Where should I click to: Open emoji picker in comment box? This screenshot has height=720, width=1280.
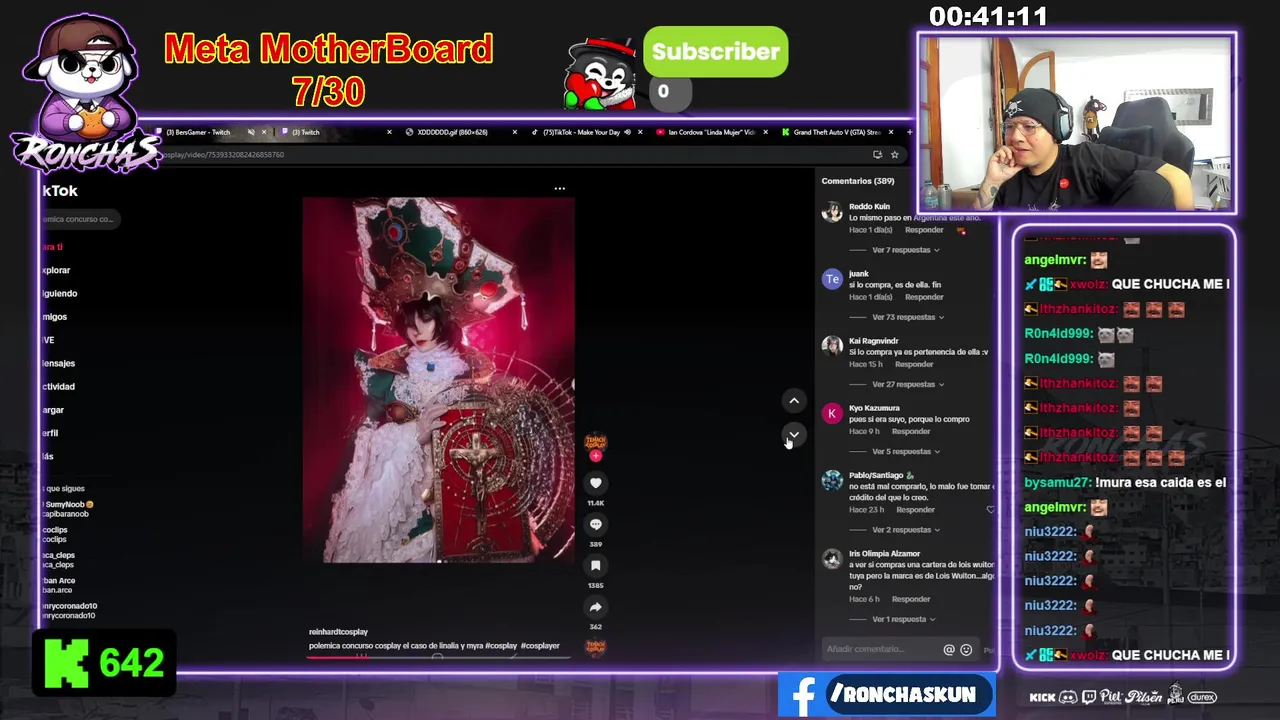(x=966, y=650)
